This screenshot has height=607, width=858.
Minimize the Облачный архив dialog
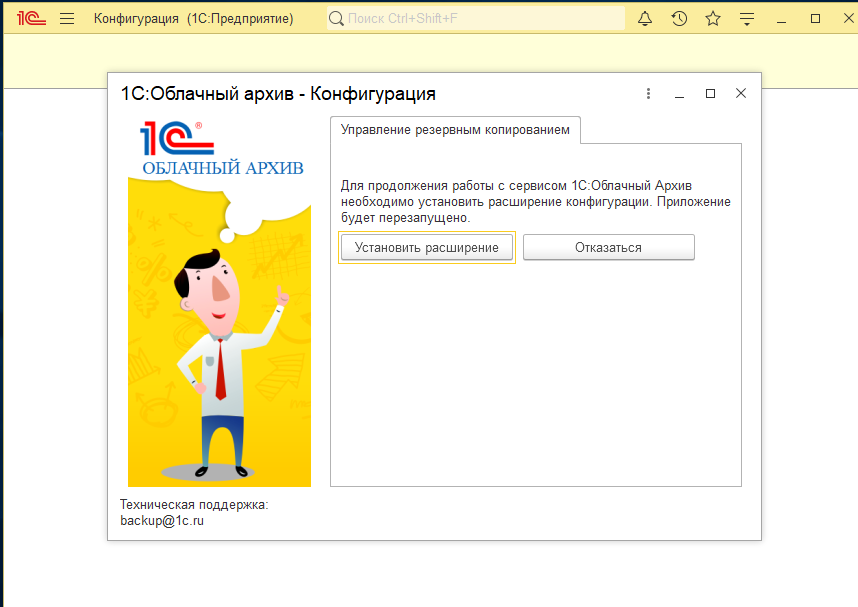pos(680,96)
